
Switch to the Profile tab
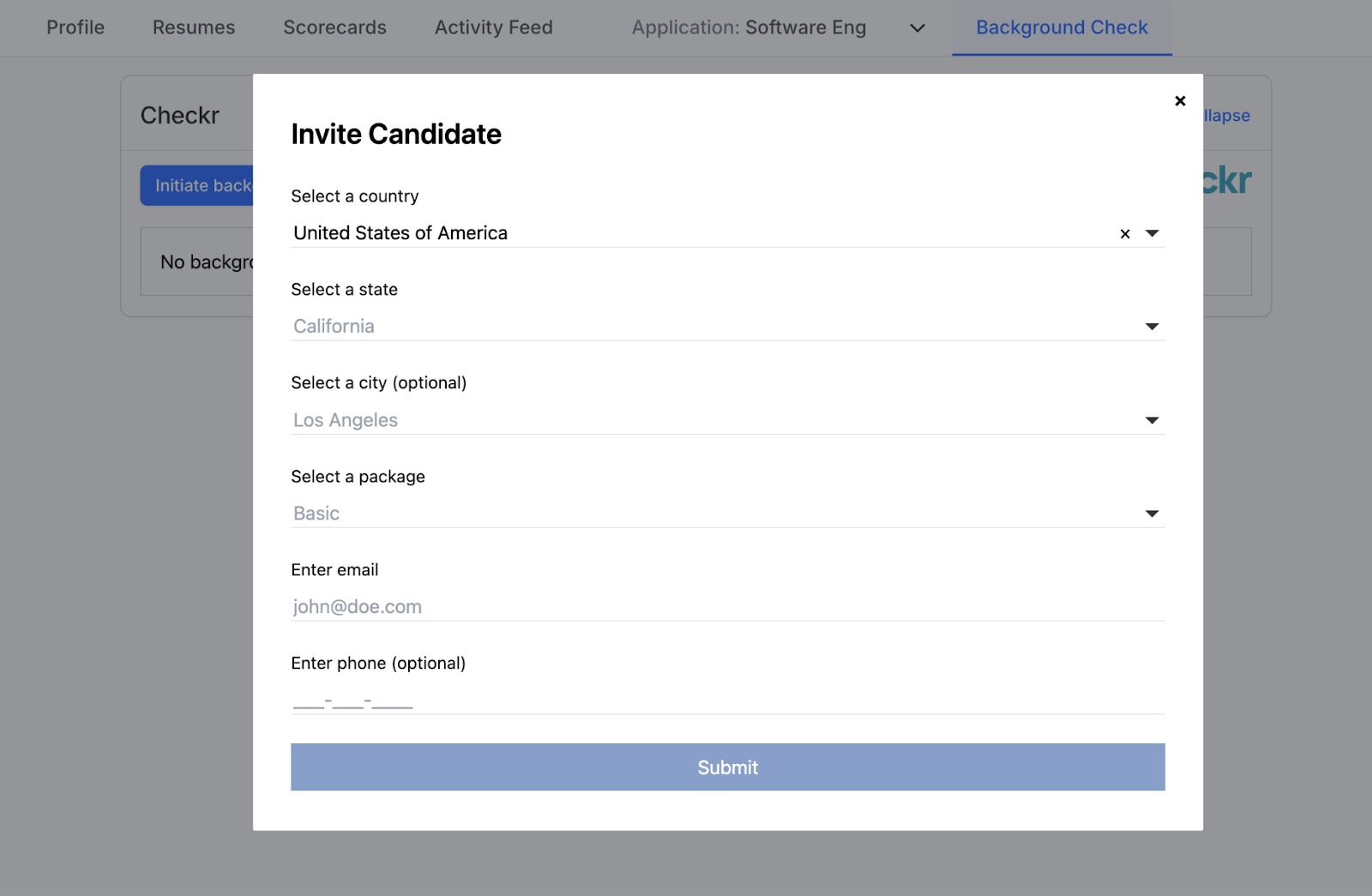(x=75, y=27)
